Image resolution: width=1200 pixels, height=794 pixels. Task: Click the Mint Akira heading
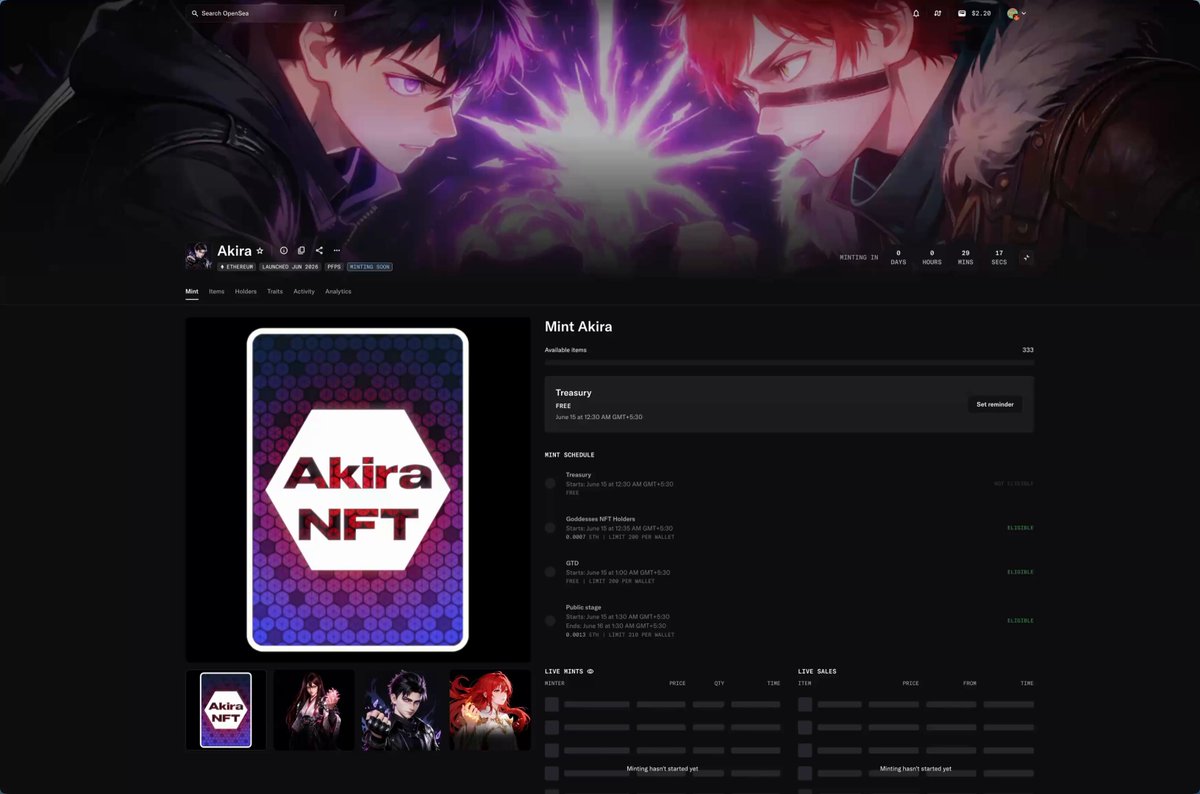[578, 327]
